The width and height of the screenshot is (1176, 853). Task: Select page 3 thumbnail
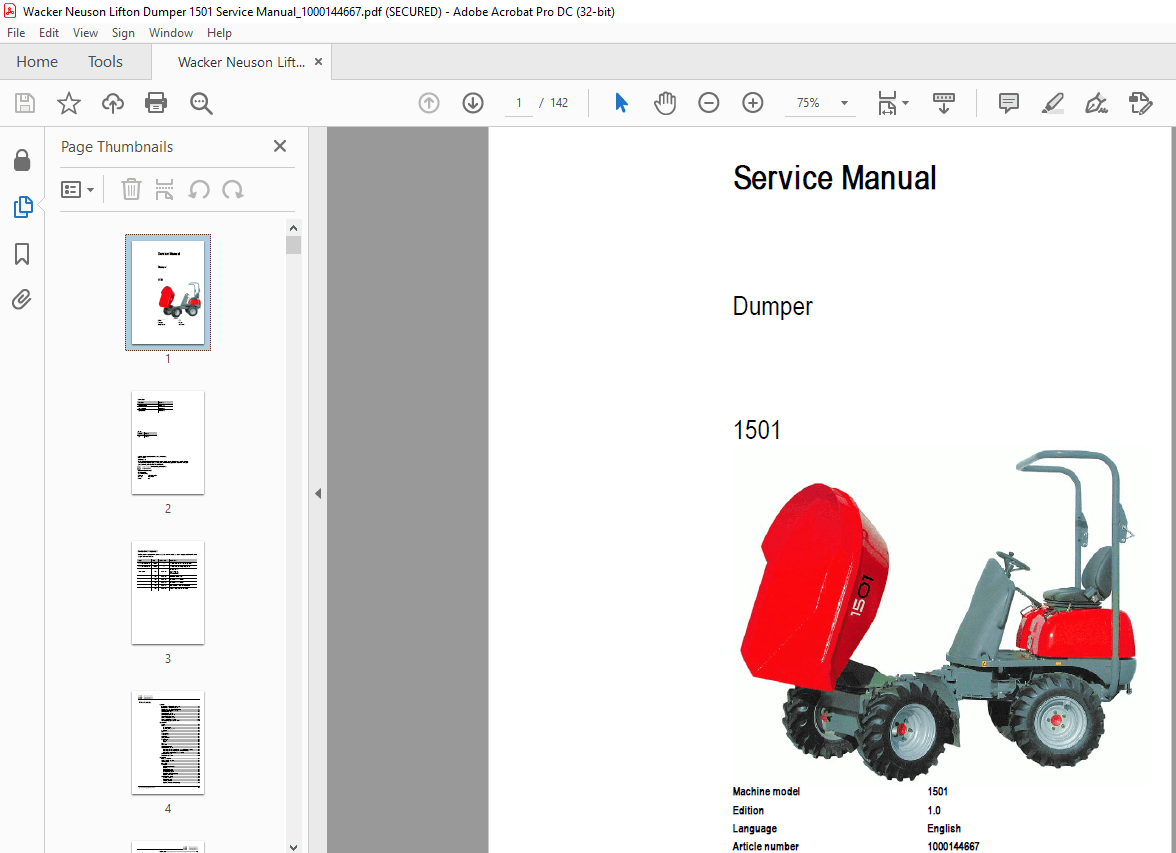[x=167, y=593]
